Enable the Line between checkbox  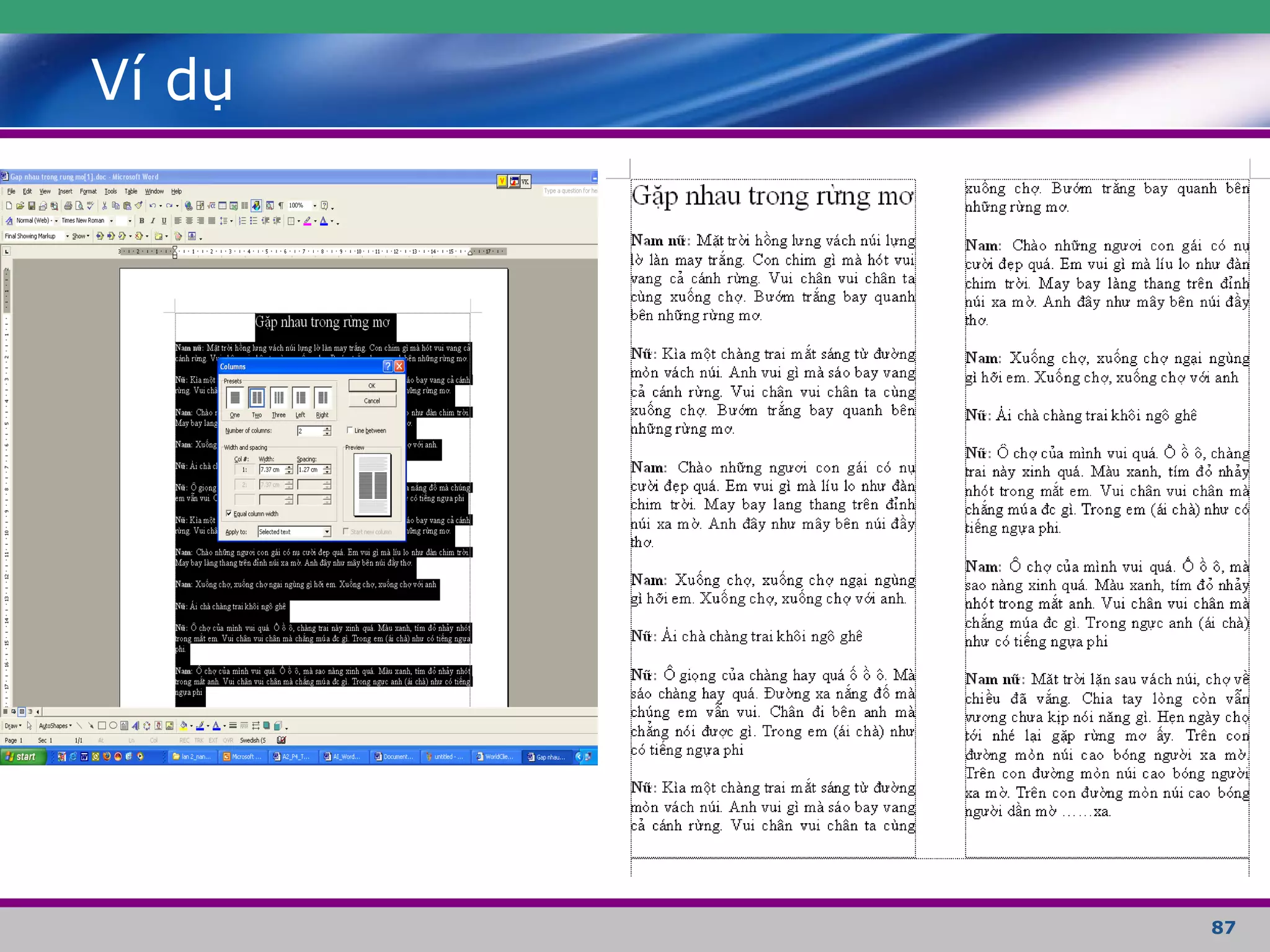point(350,430)
